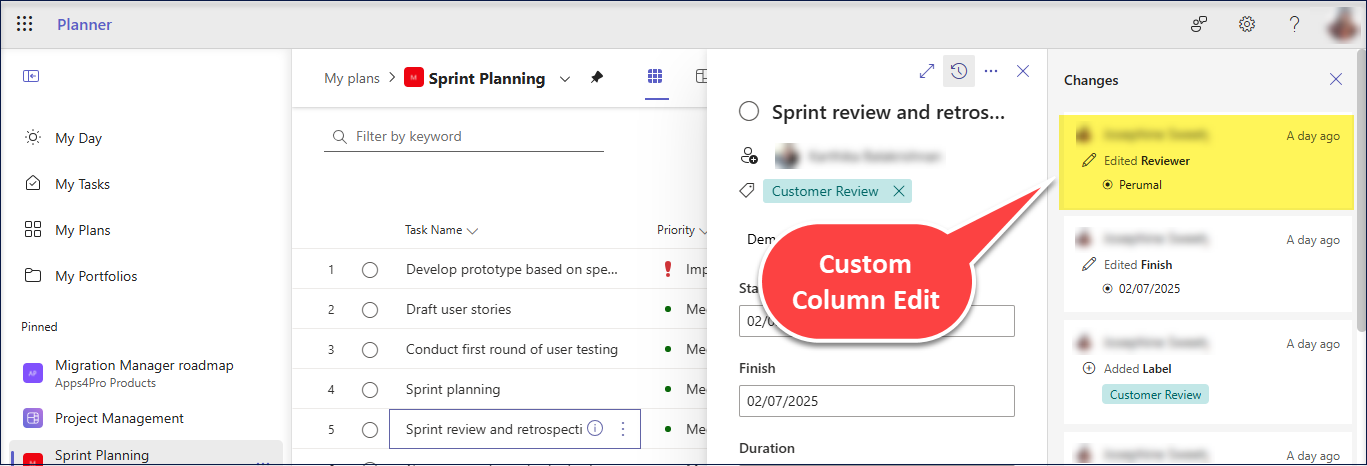Mark Sprint review task complete in details

coord(749,111)
